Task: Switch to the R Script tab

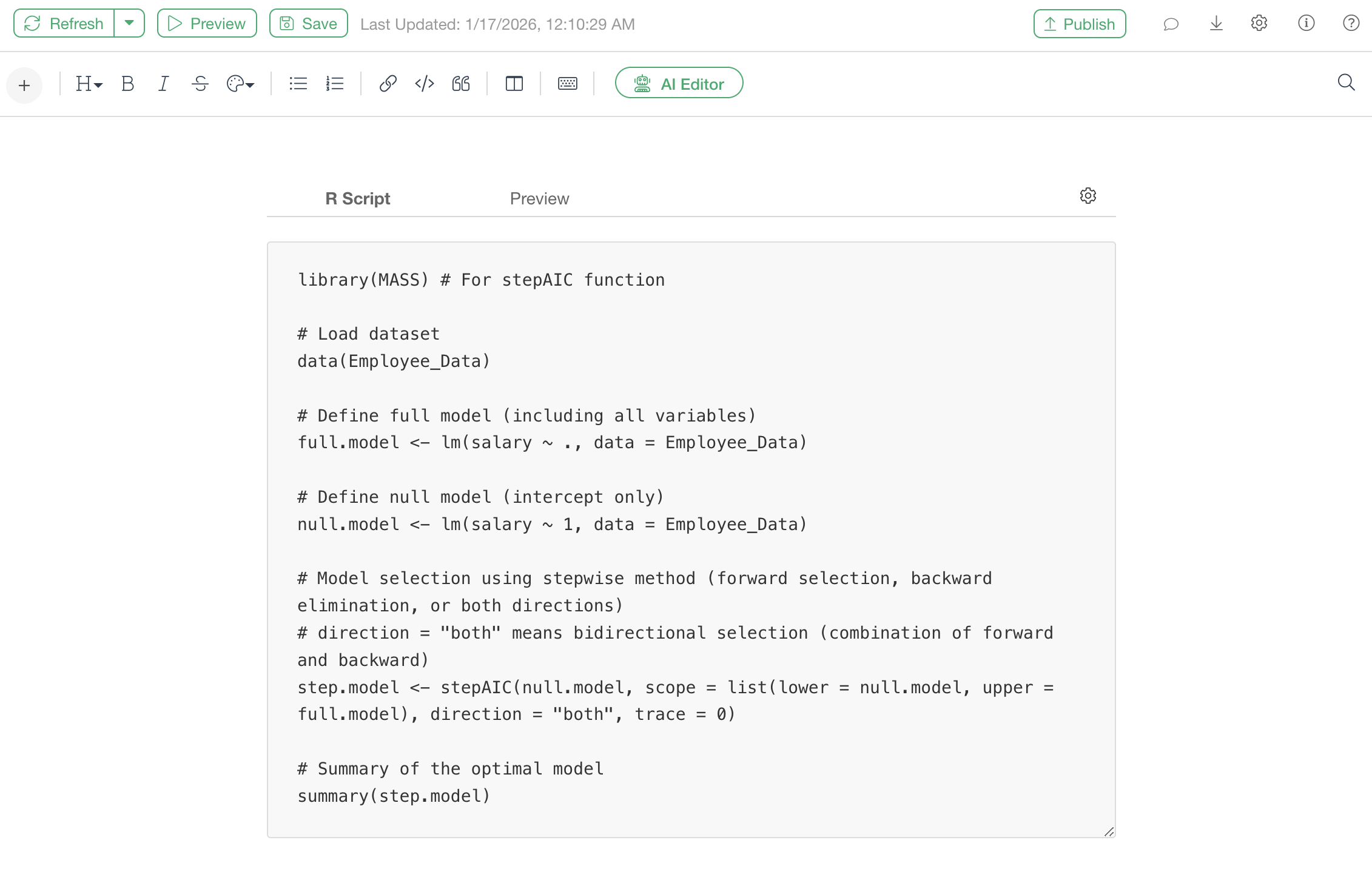Action: [357, 199]
